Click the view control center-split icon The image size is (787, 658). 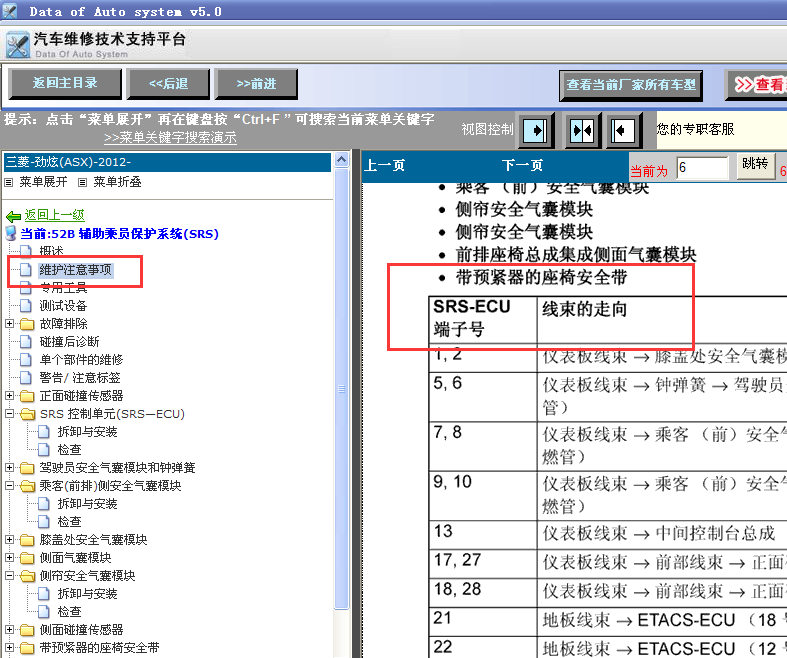point(582,130)
